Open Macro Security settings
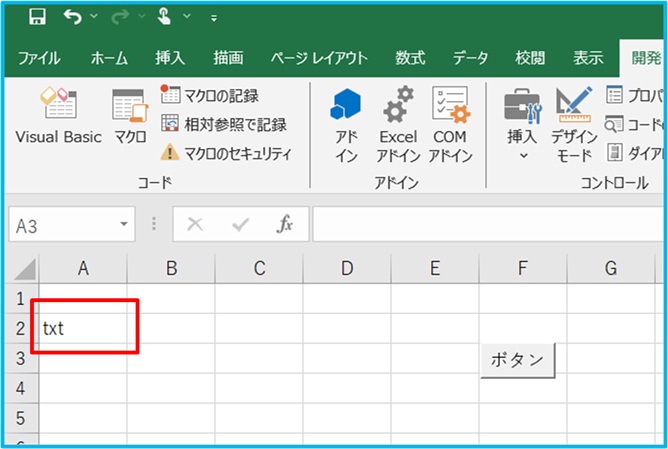This screenshot has width=668, height=449. click(226, 153)
